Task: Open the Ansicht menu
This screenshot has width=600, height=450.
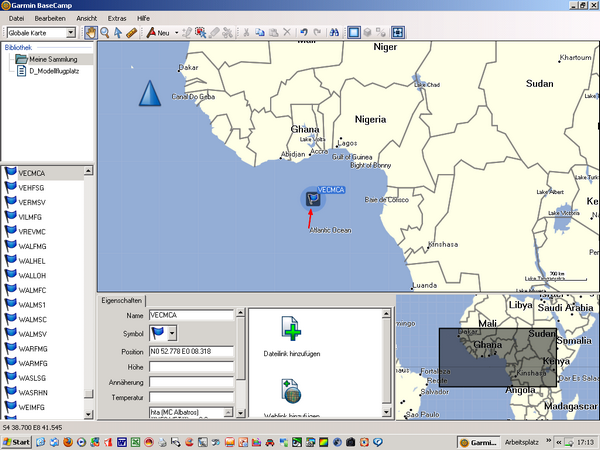Action: coord(86,18)
